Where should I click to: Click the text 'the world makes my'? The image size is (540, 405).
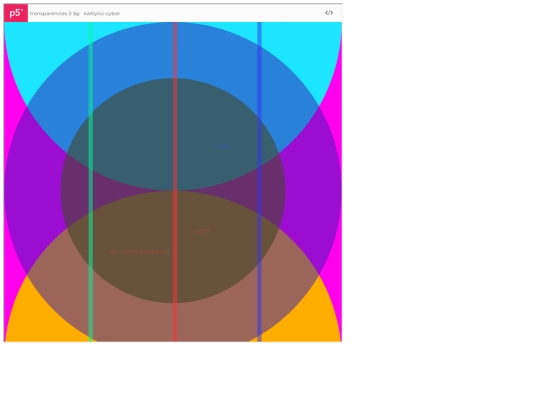(x=139, y=252)
